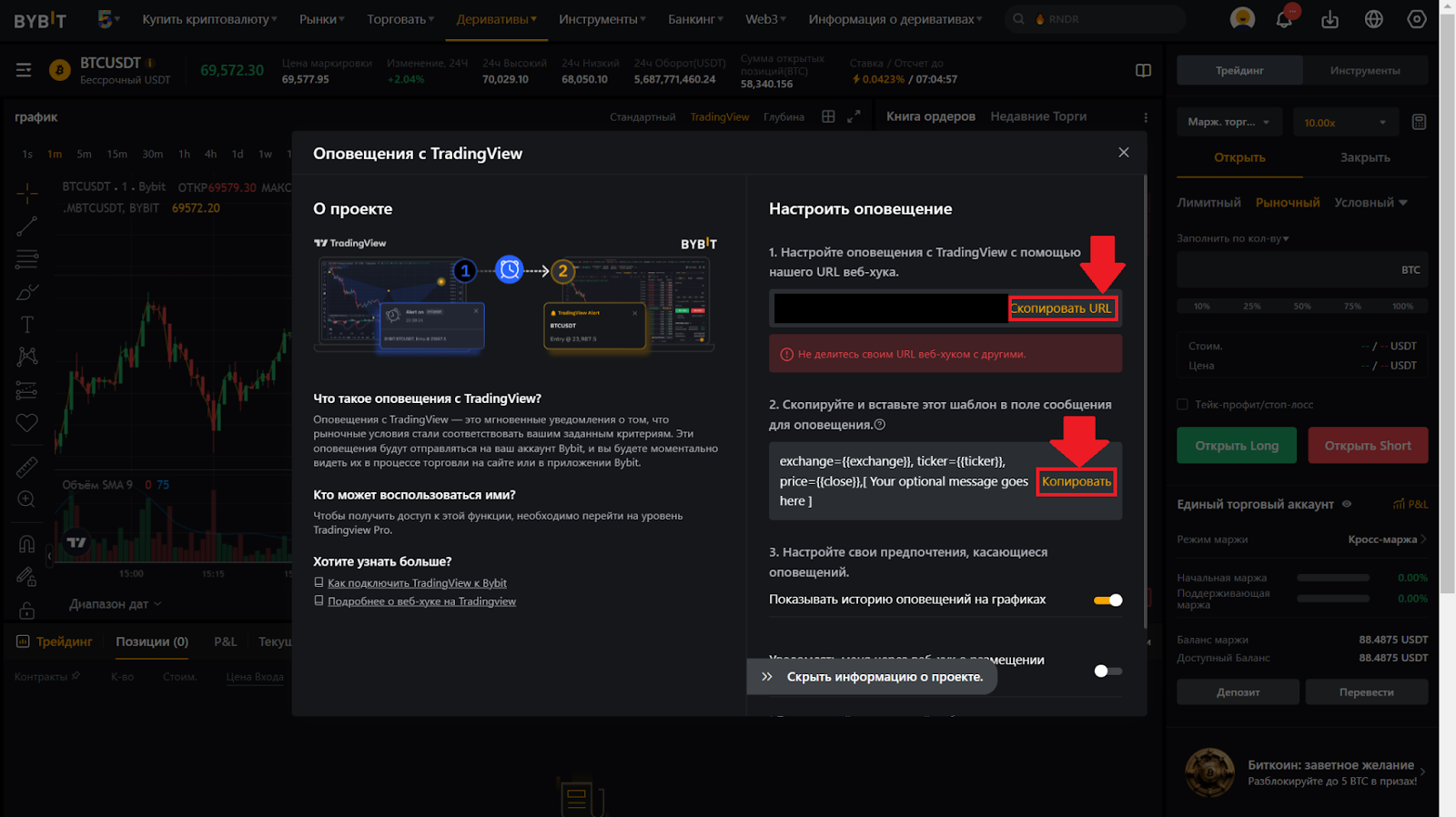Click the Депозит button
This screenshot has width=1456, height=817.
1238,692
